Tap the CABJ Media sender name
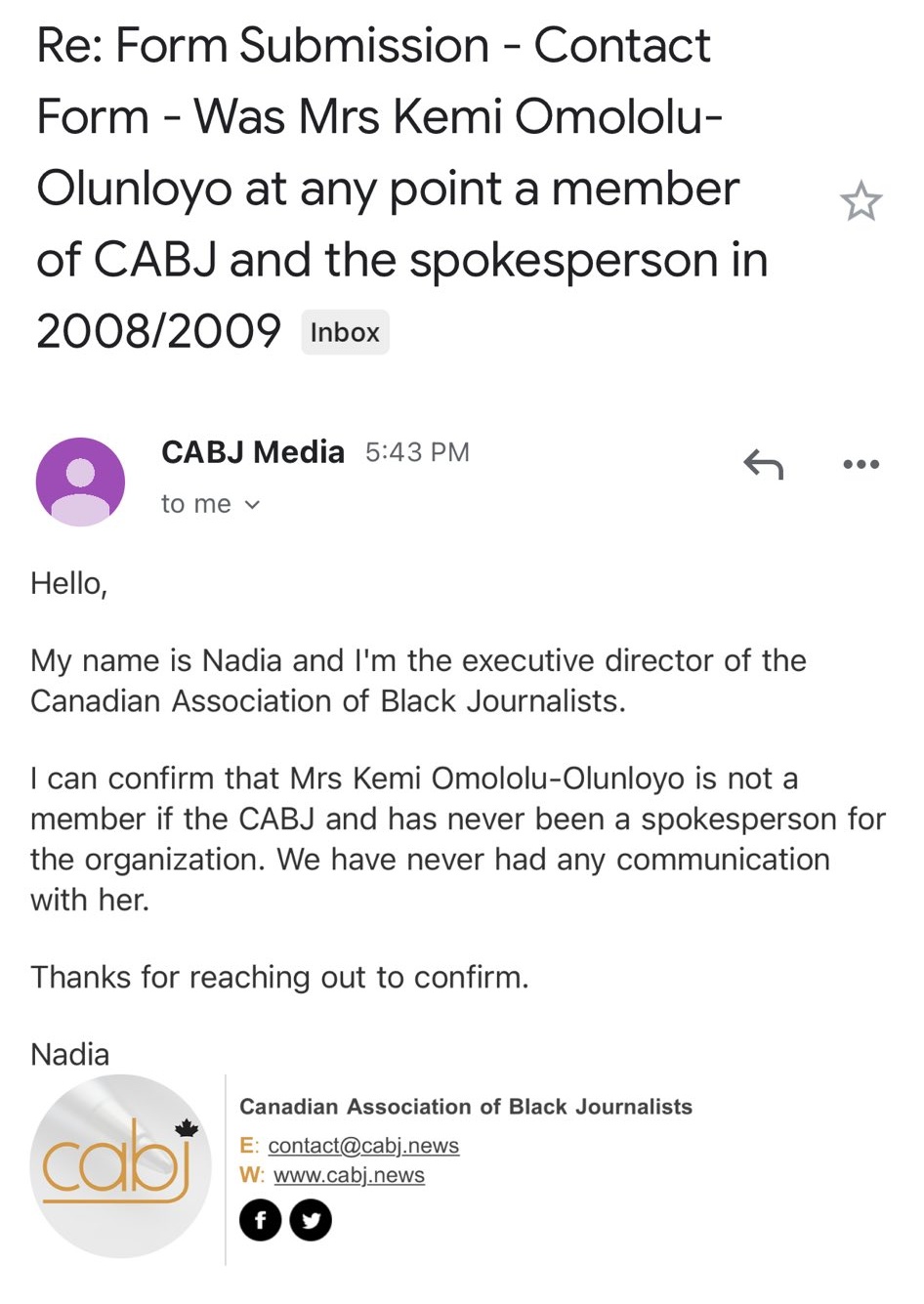The image size is (924, 1304). point(252,452)
